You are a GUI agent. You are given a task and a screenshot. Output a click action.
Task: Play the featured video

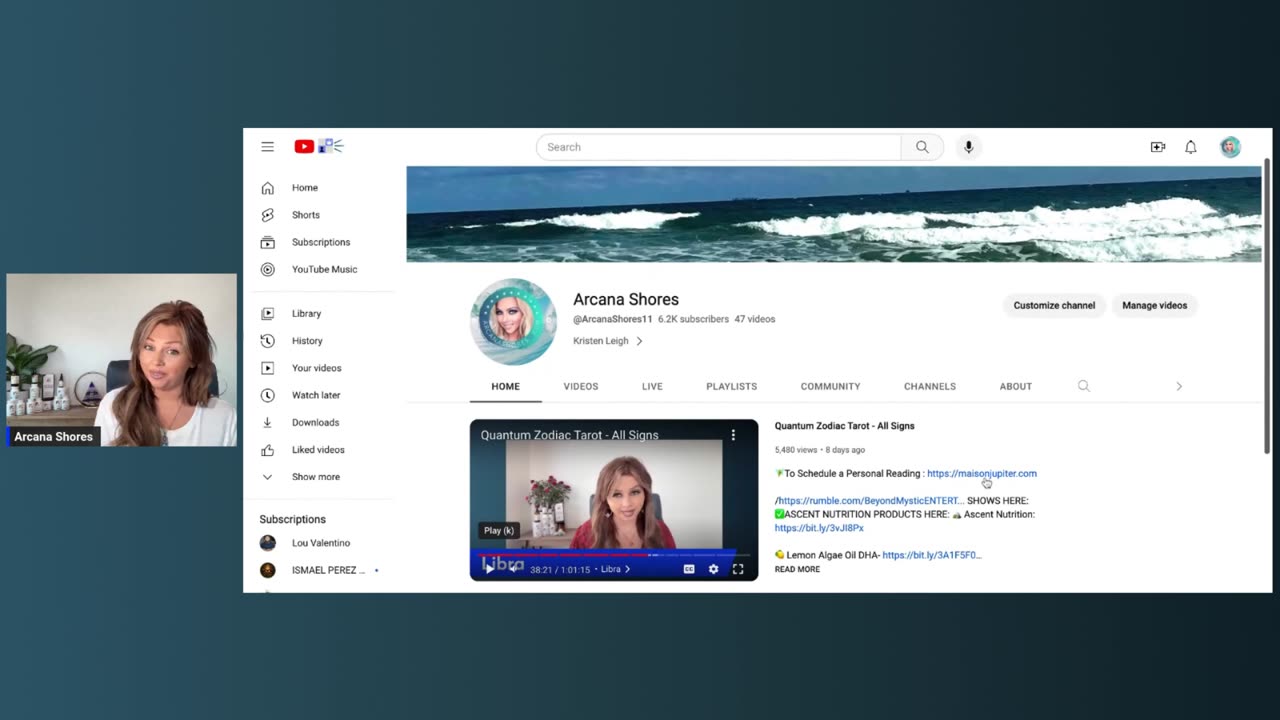489,569
